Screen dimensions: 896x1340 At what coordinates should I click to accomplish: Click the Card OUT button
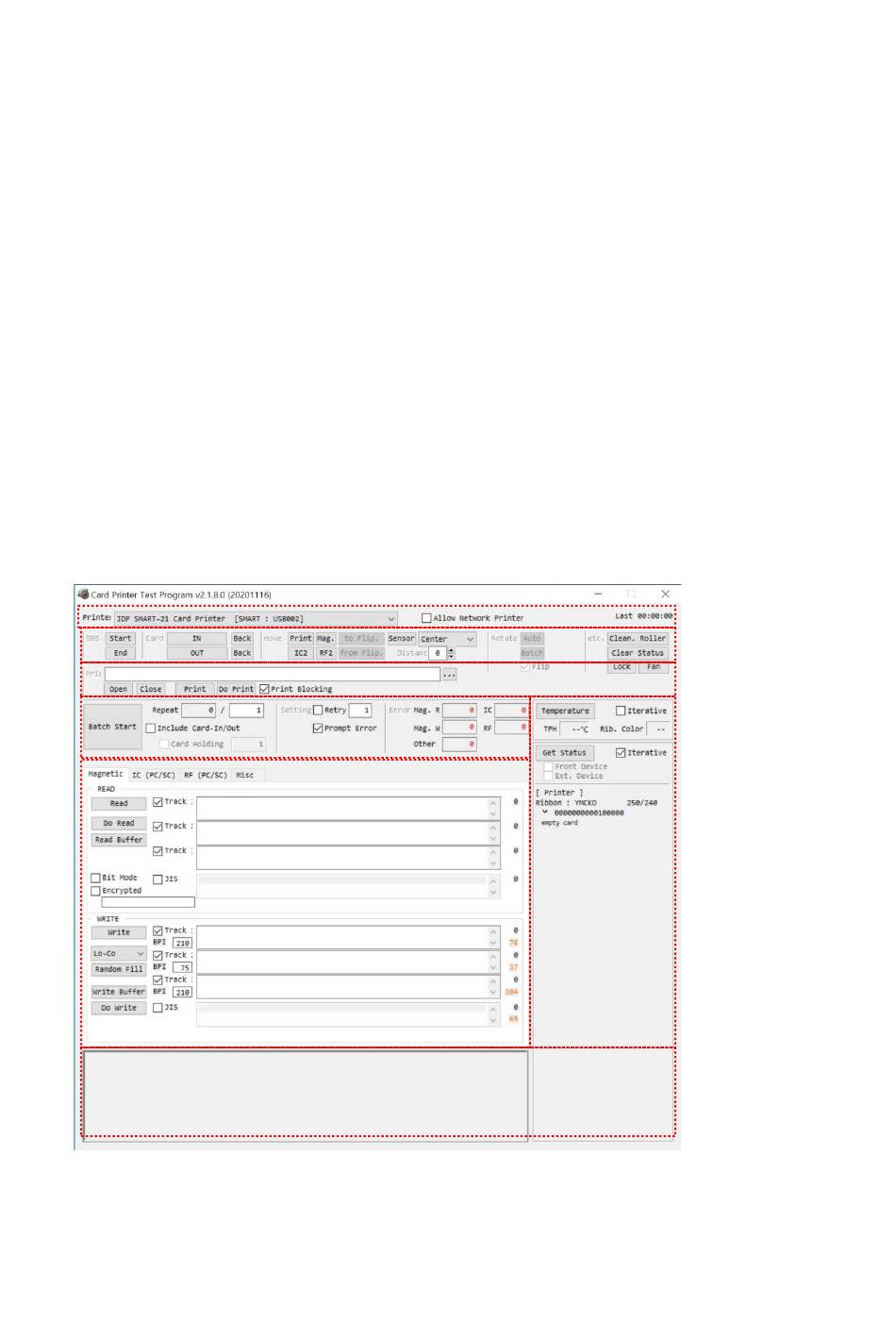[x=196, y=653]
